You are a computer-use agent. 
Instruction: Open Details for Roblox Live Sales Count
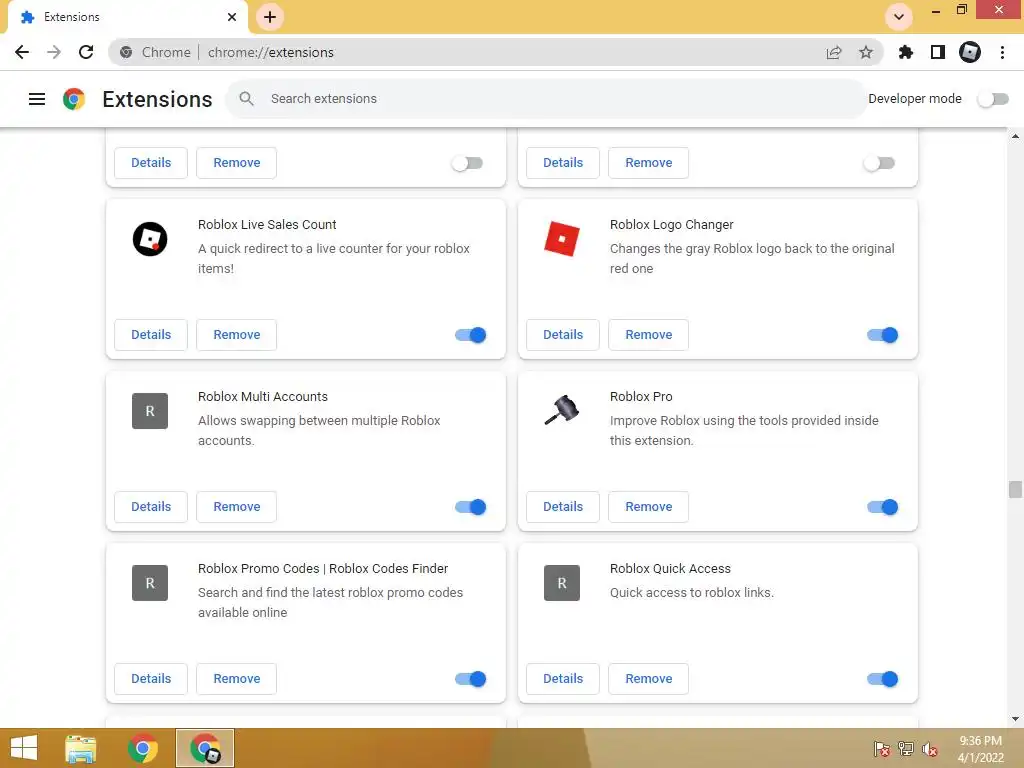[151, 335]
